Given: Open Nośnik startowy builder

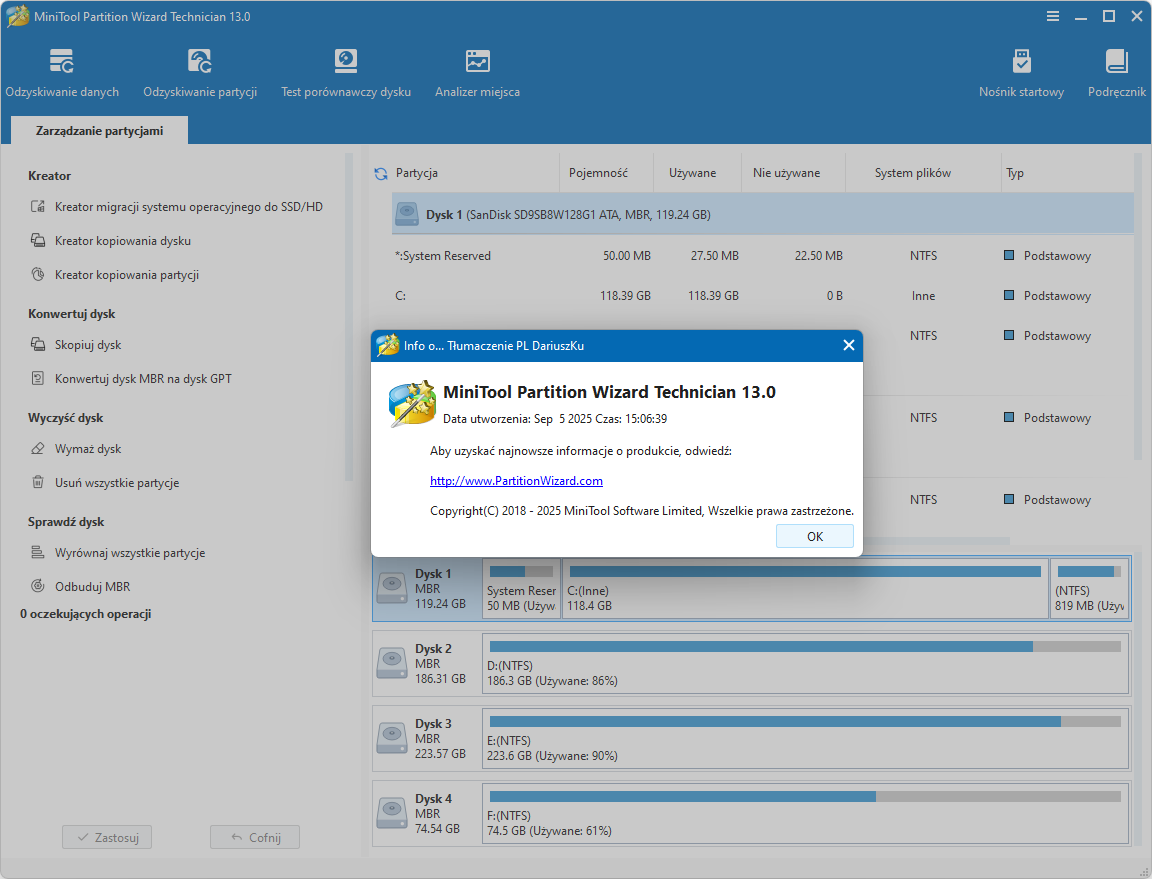Looking at the screenshot, I should (1021, 73).
